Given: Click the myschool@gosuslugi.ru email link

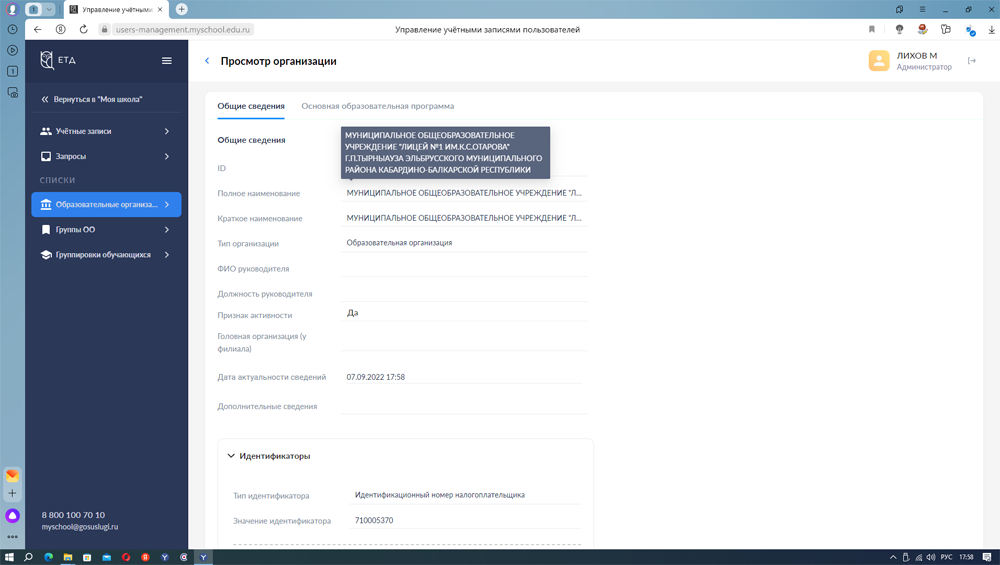Looking at the screenshot, I should pyautogui.click(x=80, y=527).
